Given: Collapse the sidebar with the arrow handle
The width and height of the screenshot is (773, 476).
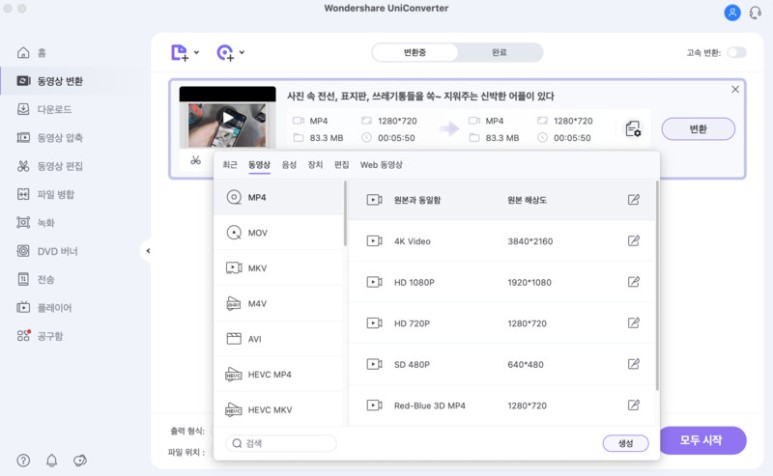Looking at the screenshot, I should pyautogui.click(x=147, y=251).
